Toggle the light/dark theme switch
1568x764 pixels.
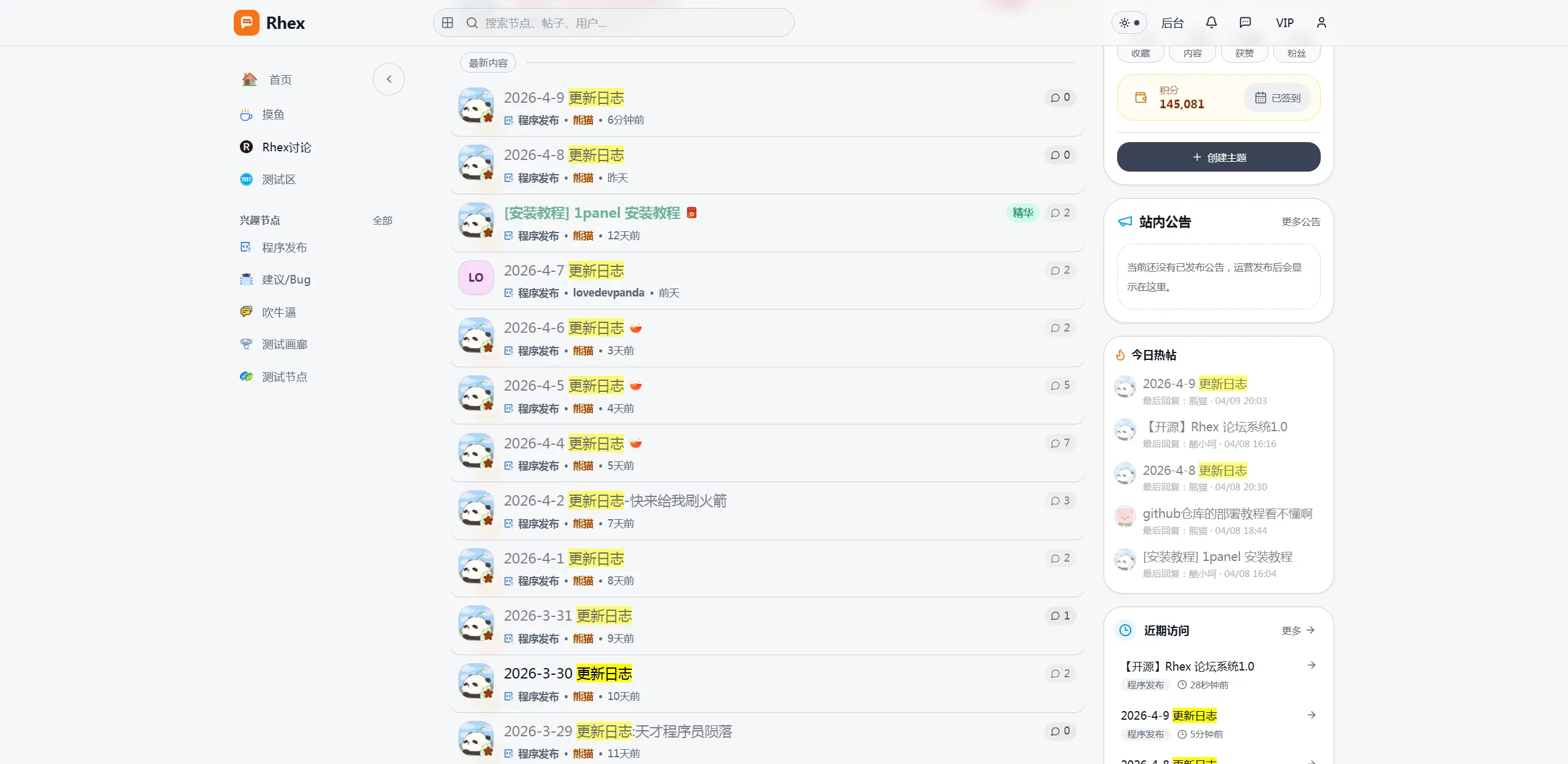click(x=1129, y=23)
